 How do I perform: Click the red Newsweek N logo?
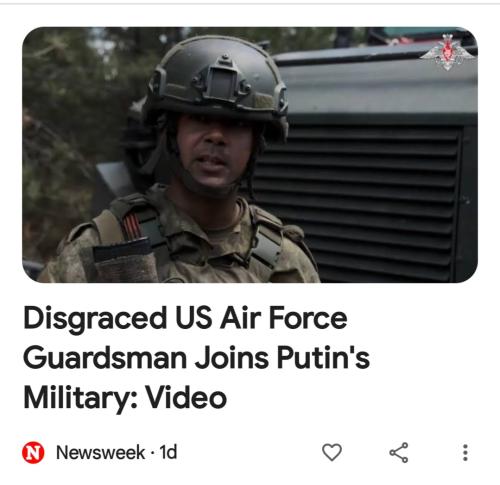[33, 453]
